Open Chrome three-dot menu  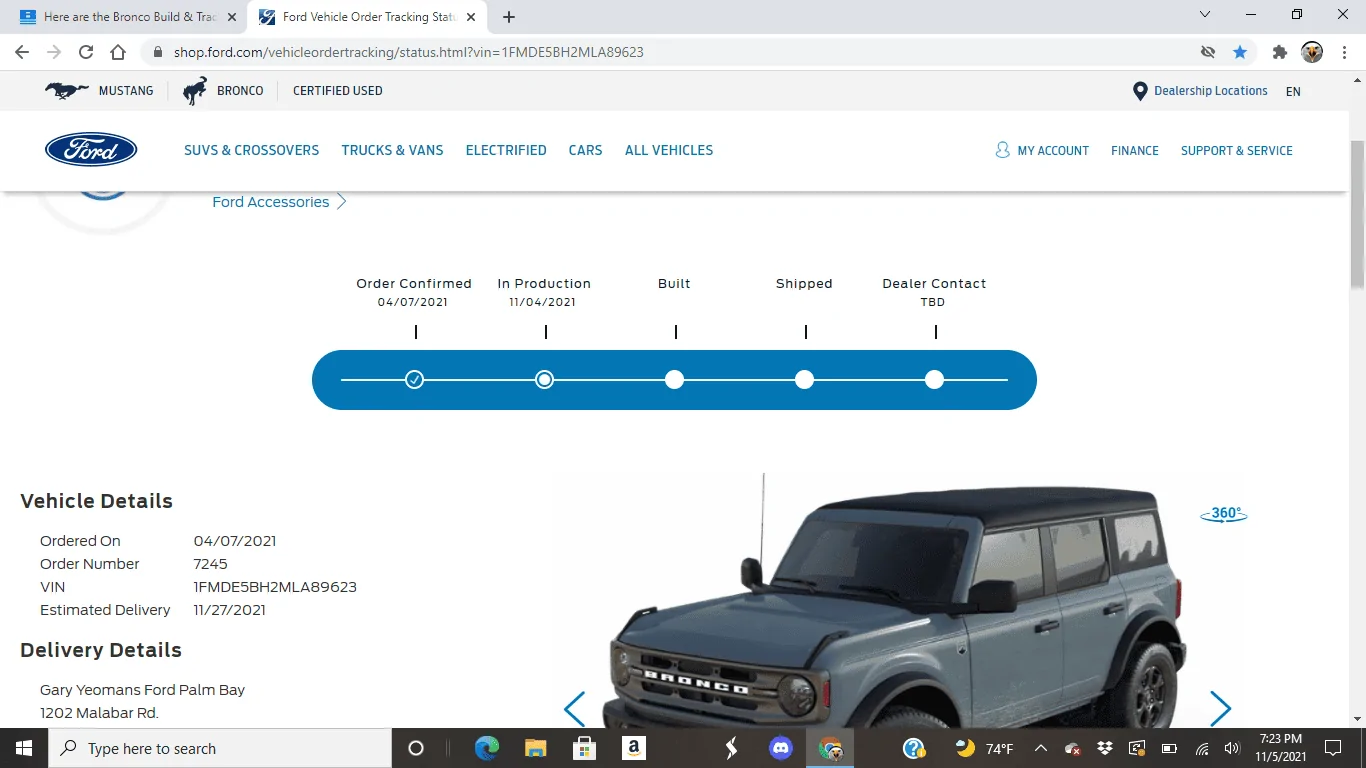[1345, 52]
